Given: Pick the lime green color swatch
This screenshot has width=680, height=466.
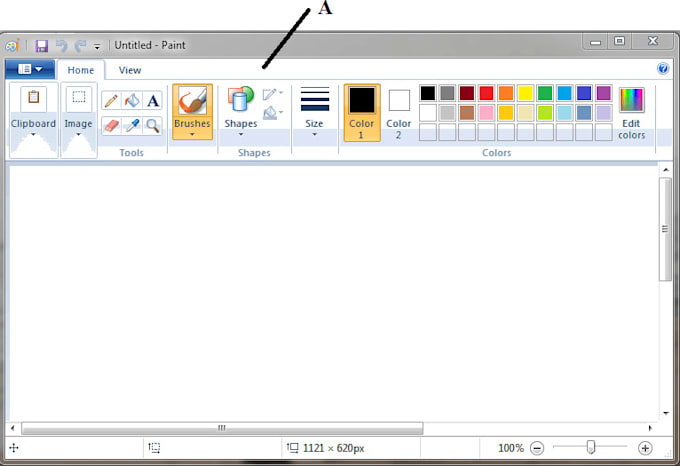Looking at the screenshot, I should [x=545, y=113].
